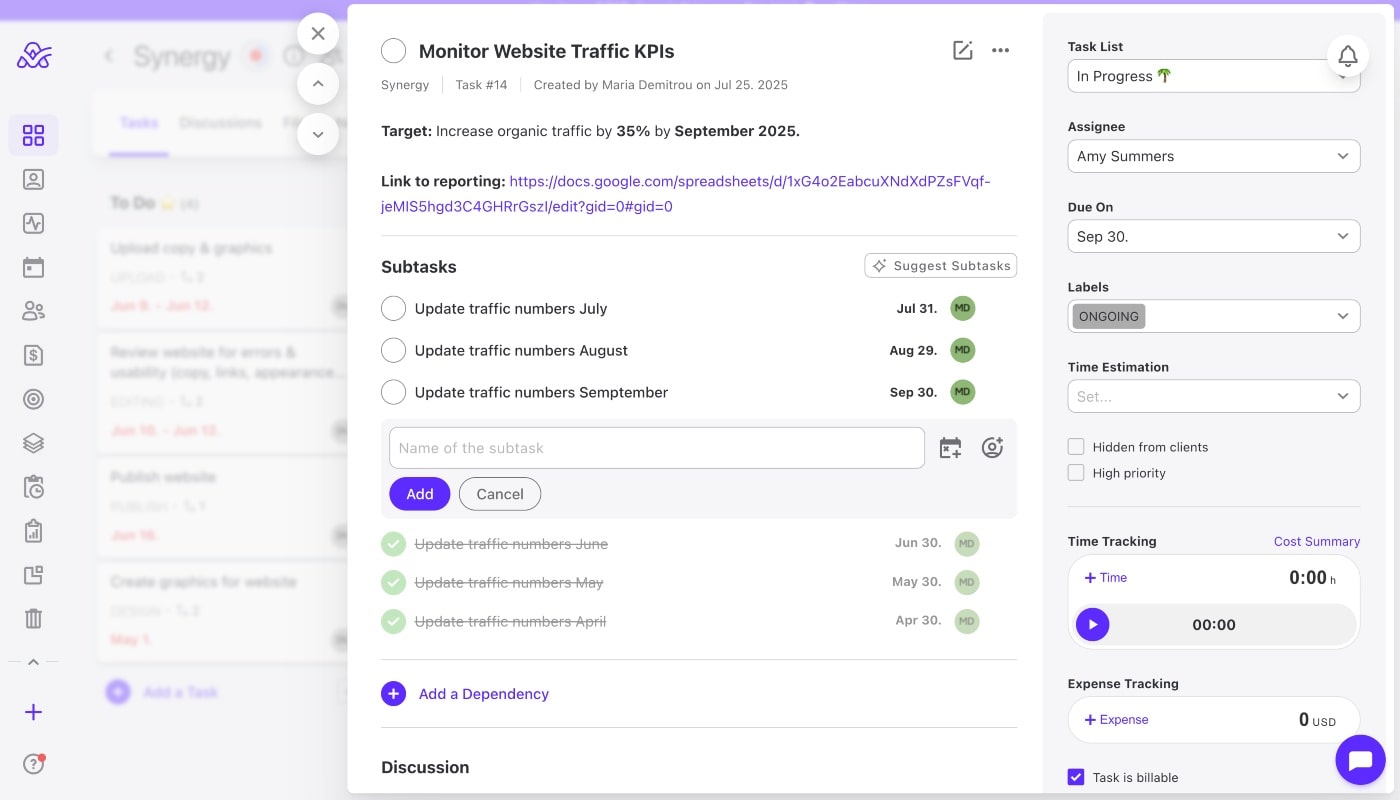Open the Cost Summary link
Screen dimensions: 1400x800
tap(1316, 541)
